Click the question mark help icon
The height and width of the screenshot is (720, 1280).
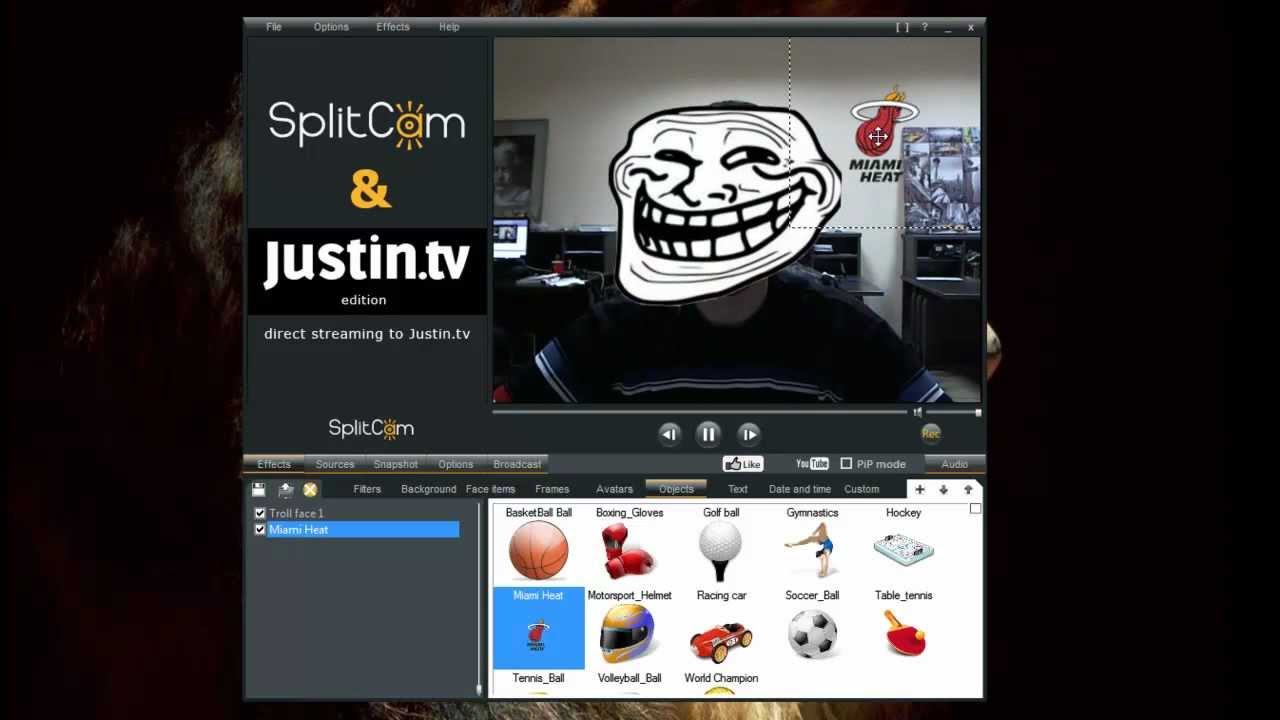coord(924,28)
